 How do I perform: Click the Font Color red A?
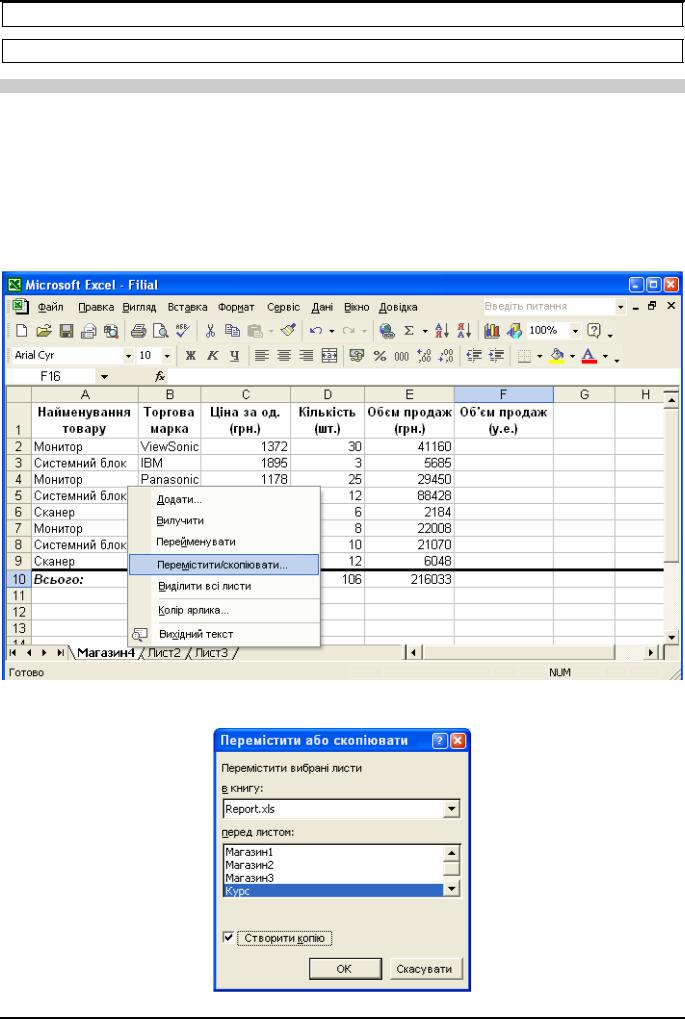pos(589,355)
